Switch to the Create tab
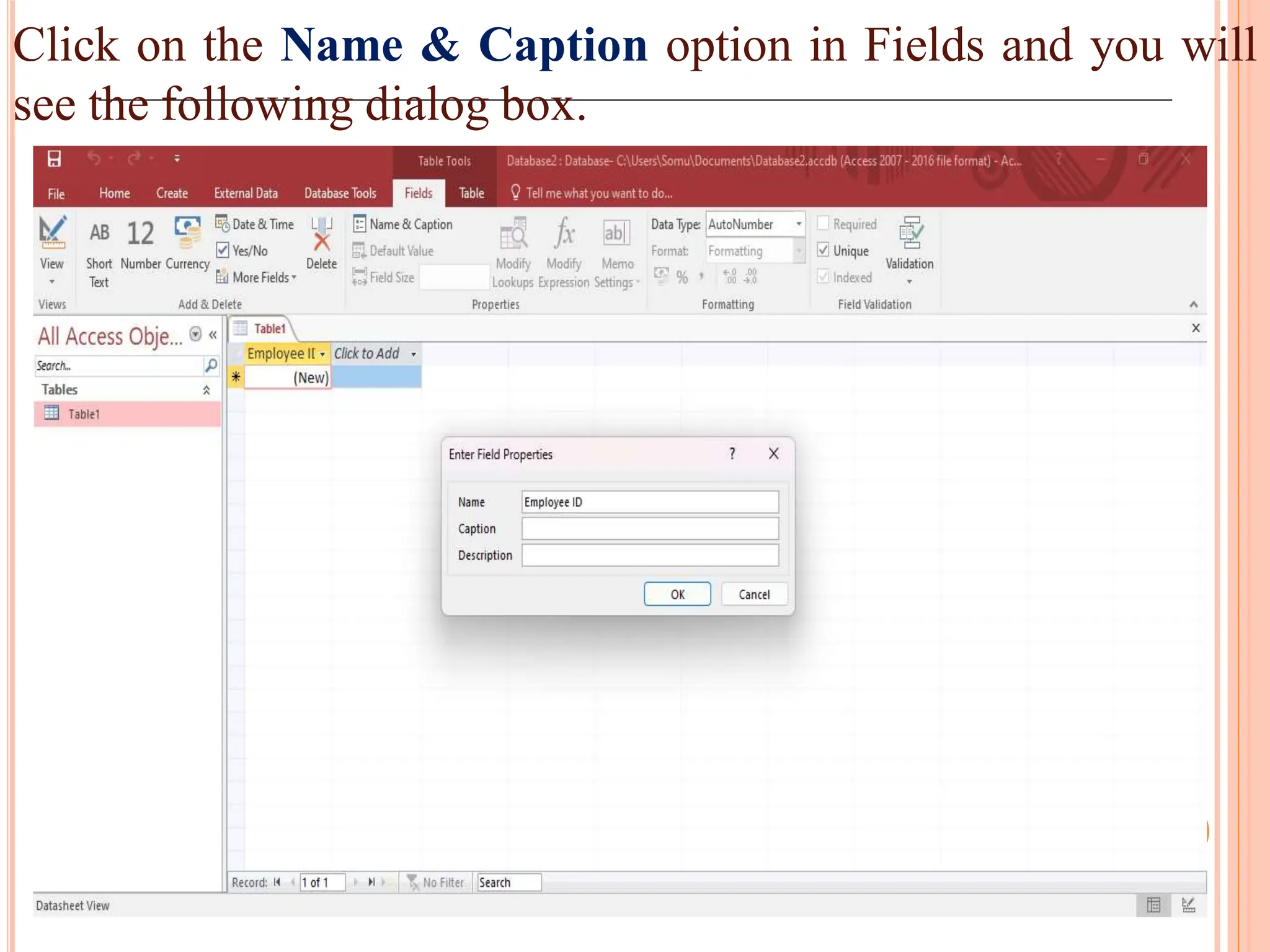 point(172,193)
